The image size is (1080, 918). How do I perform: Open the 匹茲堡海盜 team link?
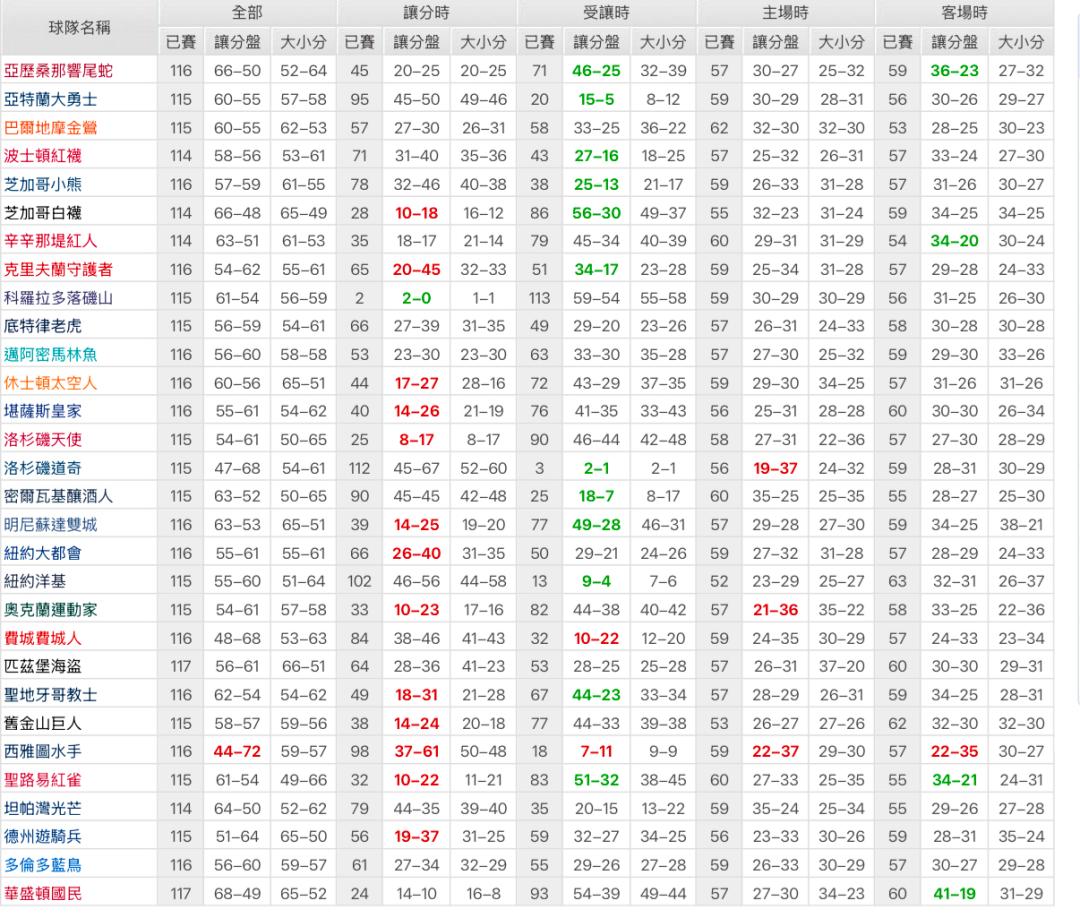point(43,667)
